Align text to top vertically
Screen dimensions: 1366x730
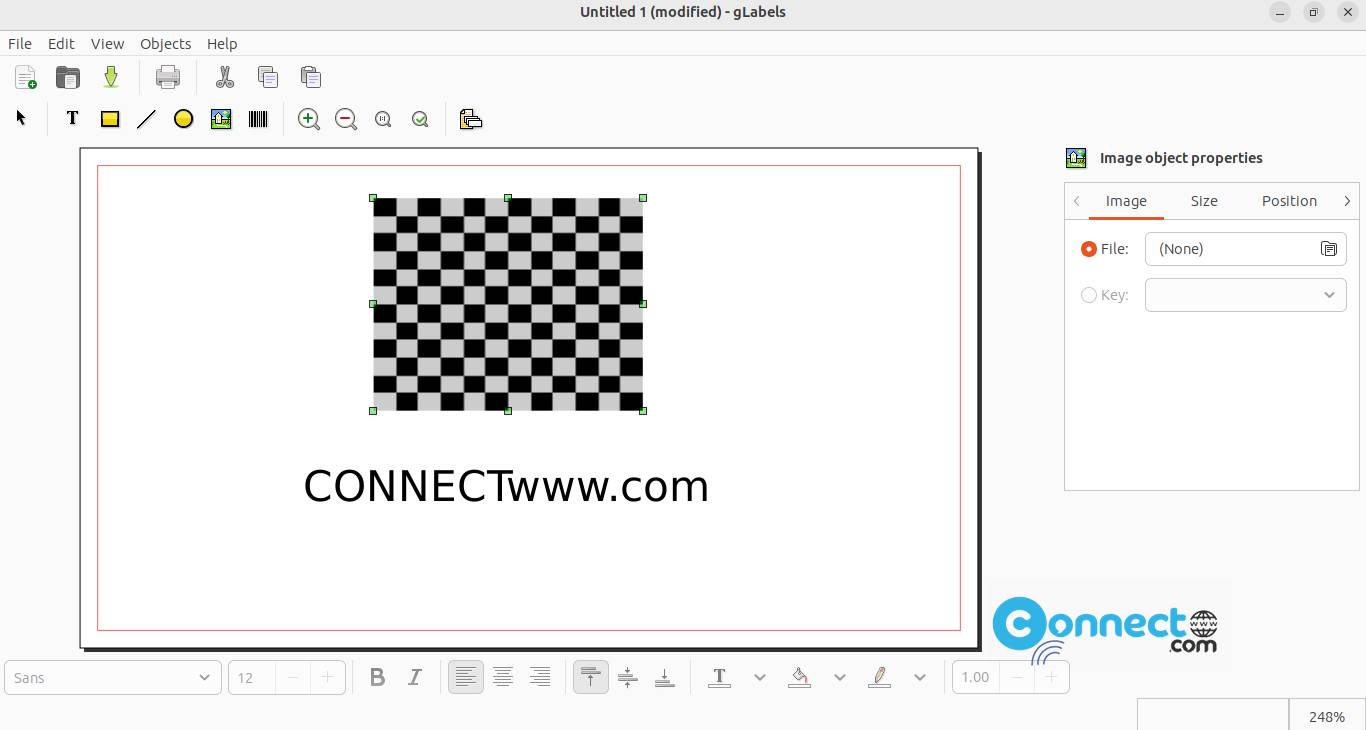pyautogui.click(x=591, y=677)
